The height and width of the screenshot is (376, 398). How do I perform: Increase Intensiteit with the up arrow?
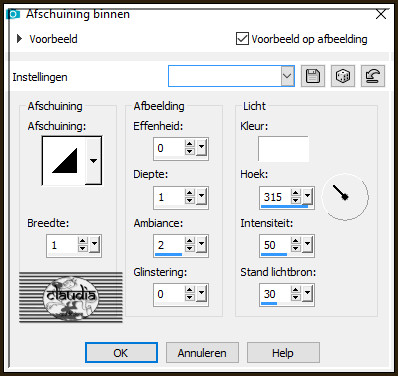296,241
